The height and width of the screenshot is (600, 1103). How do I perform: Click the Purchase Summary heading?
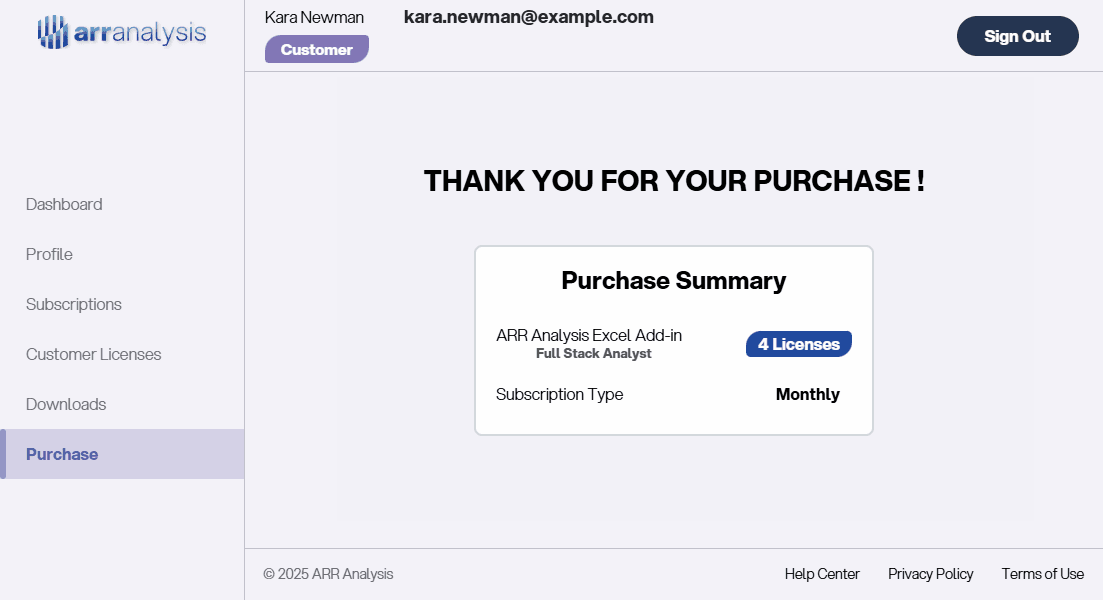[673, 281]
